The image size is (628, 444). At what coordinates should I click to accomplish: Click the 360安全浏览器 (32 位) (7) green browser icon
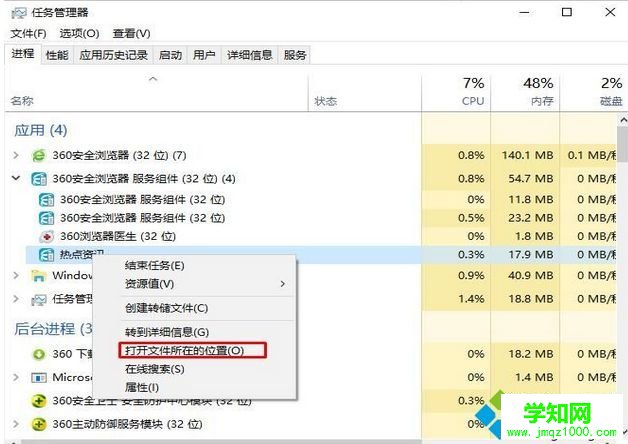point(39,155)
